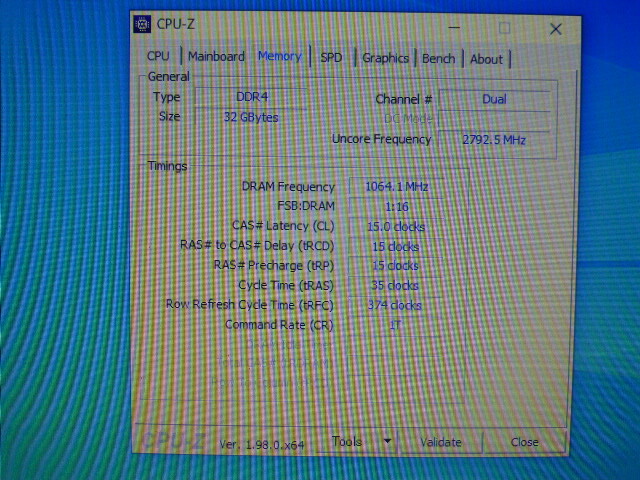Click the 32 GBytes size value
640x480 pixels.
coord(251,118)
